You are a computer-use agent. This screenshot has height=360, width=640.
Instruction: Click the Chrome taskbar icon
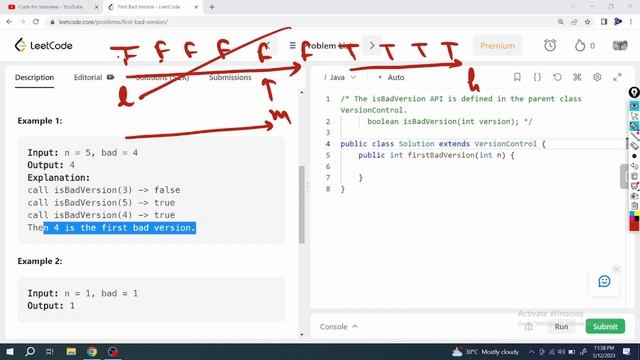tap(92, 351)
